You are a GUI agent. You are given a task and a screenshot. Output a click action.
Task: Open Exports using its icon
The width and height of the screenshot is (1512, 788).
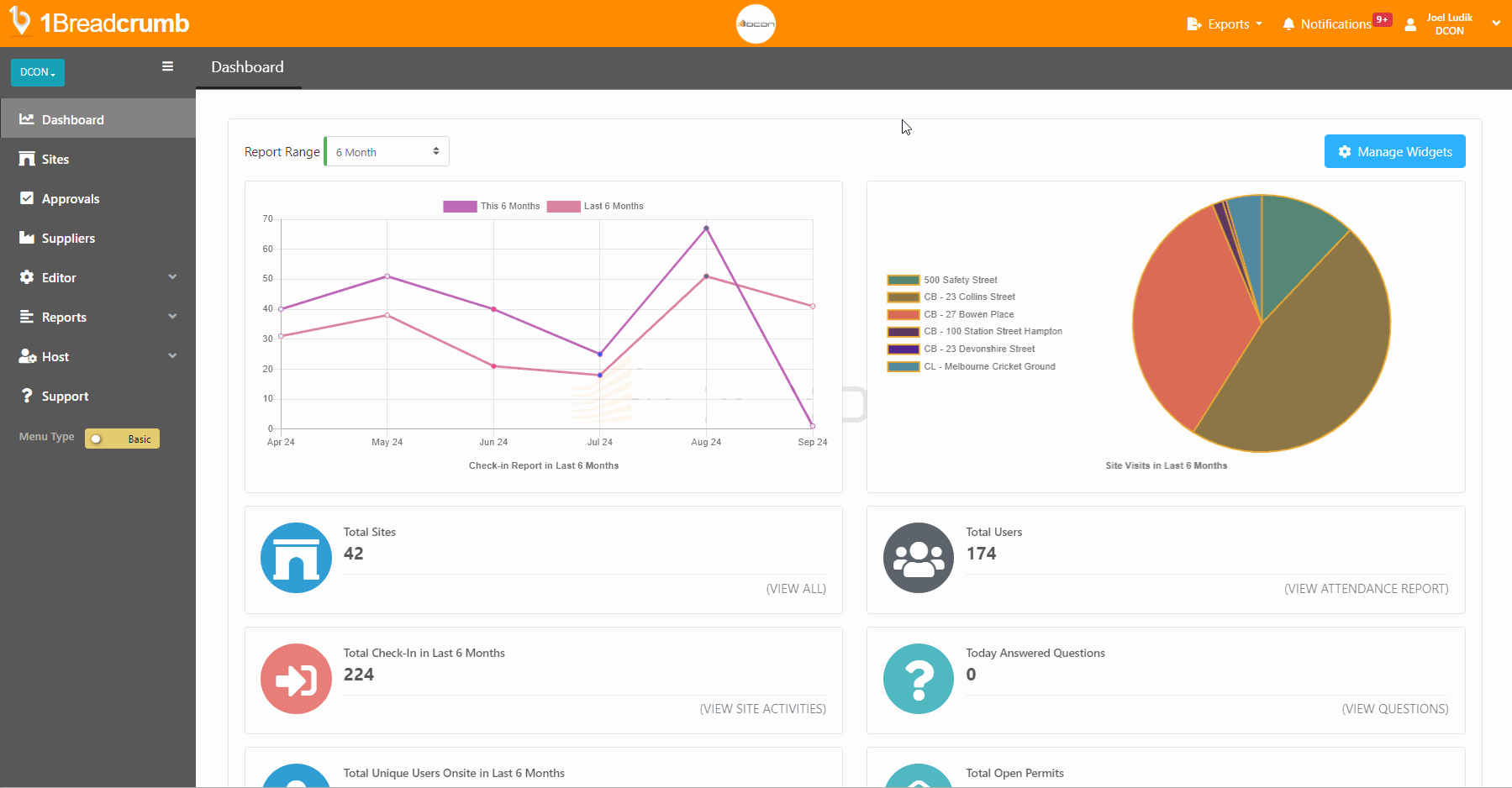[1193, 24]
